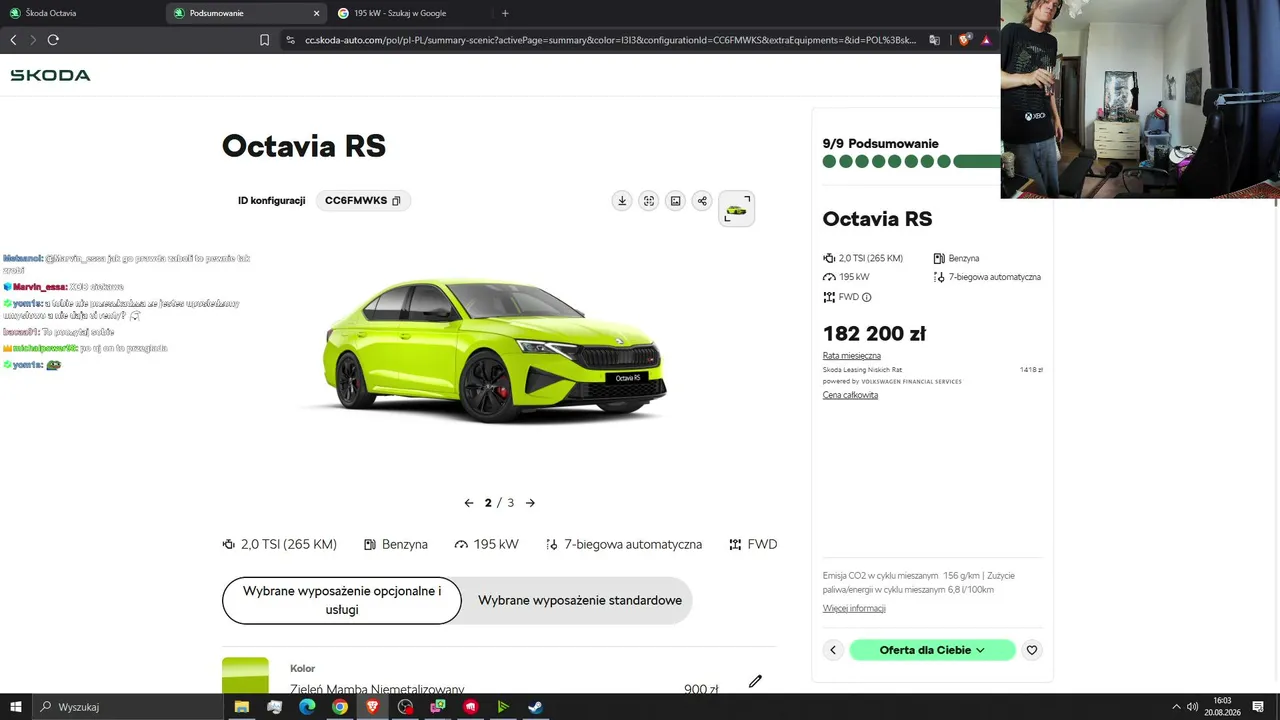Click the address bar URL
This screenshot has height=720, width=1280.
(x=610, y=40)
